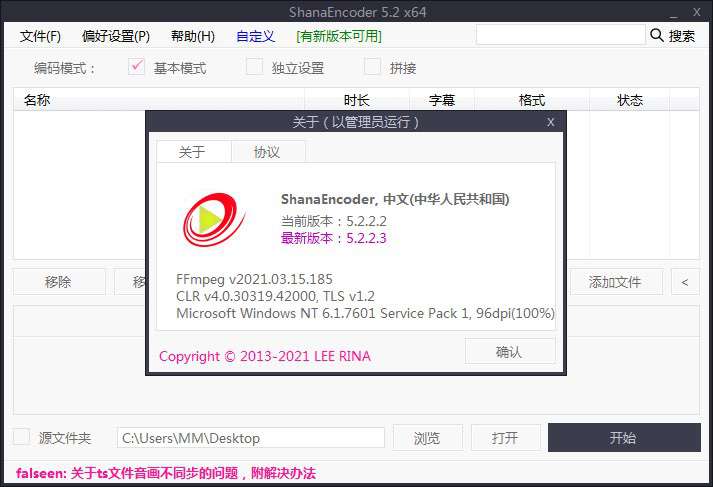Focus the search input field
713x487 pixels.
pyautogui.click(x=561, y=35)
